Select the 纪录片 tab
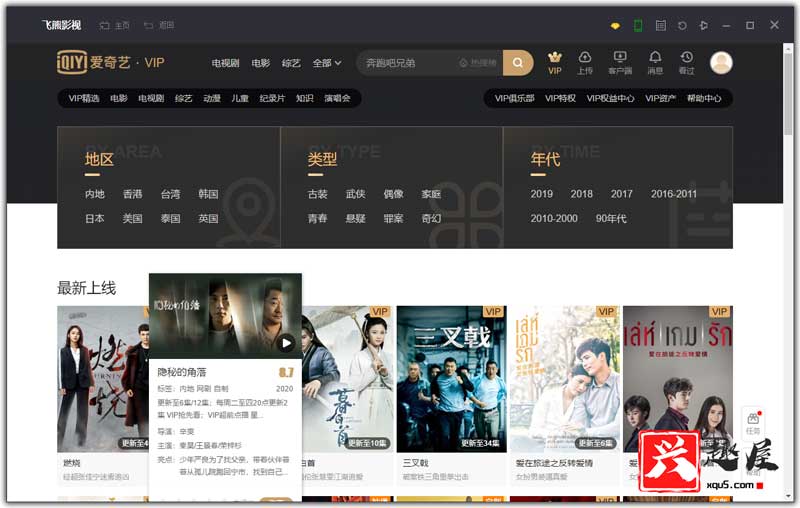Image resolution: width=800 pixels, height=508 pixels. (x=272, y=98)
